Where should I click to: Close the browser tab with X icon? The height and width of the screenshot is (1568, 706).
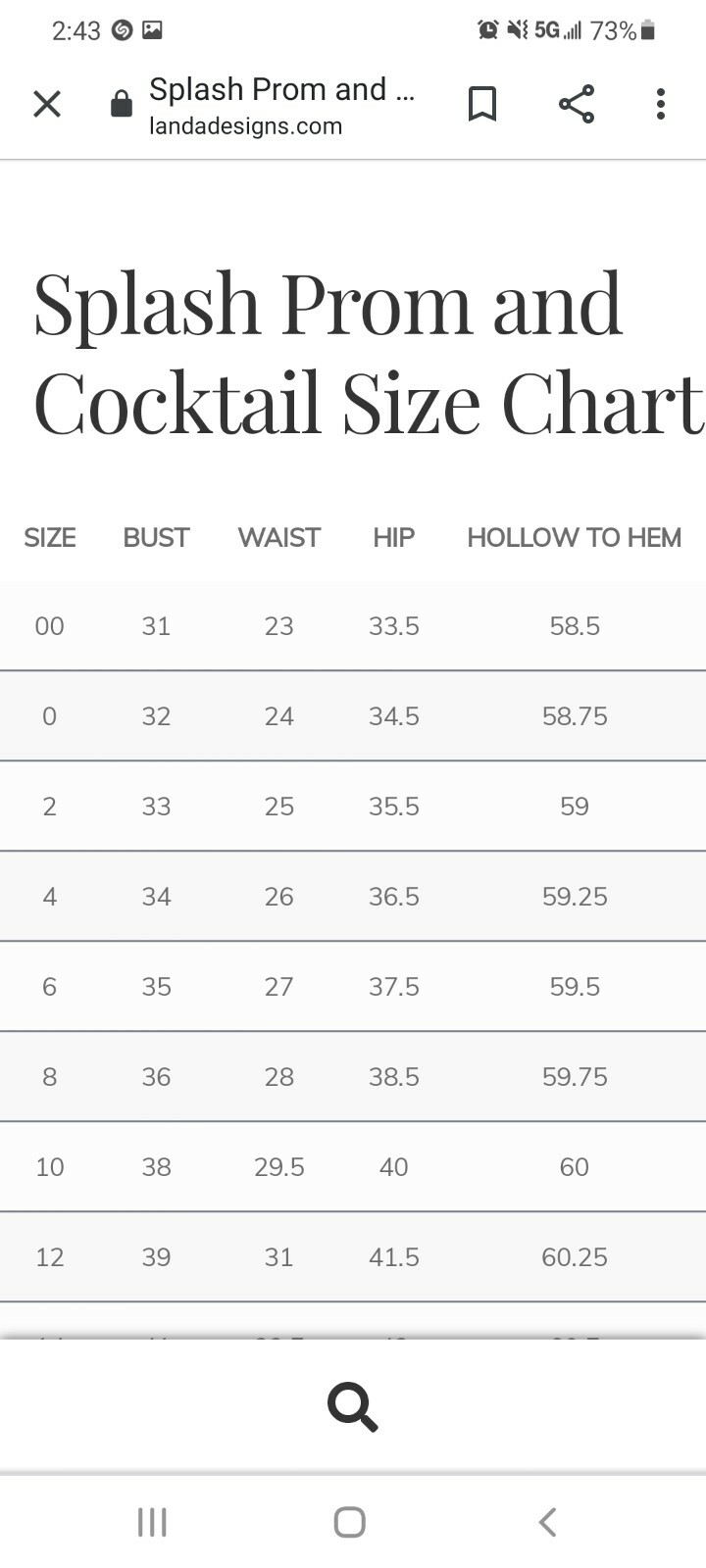tap(47, 104)
